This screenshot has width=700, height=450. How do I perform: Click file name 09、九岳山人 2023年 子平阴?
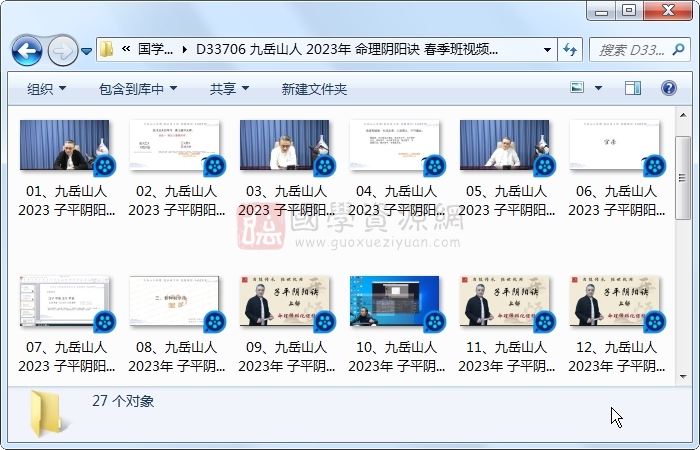(287, 357)
